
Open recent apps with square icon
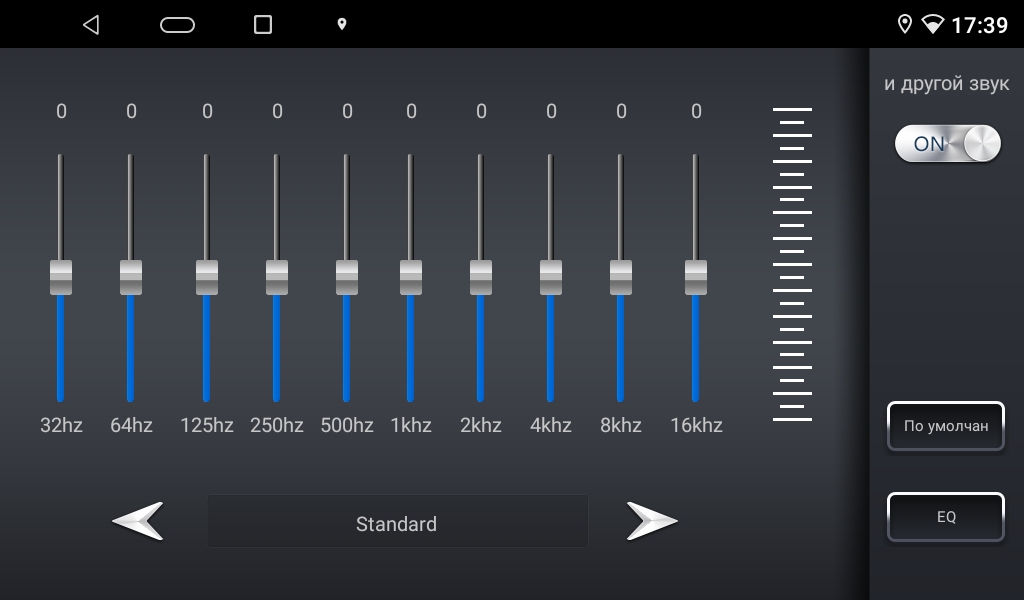(263, 25)
